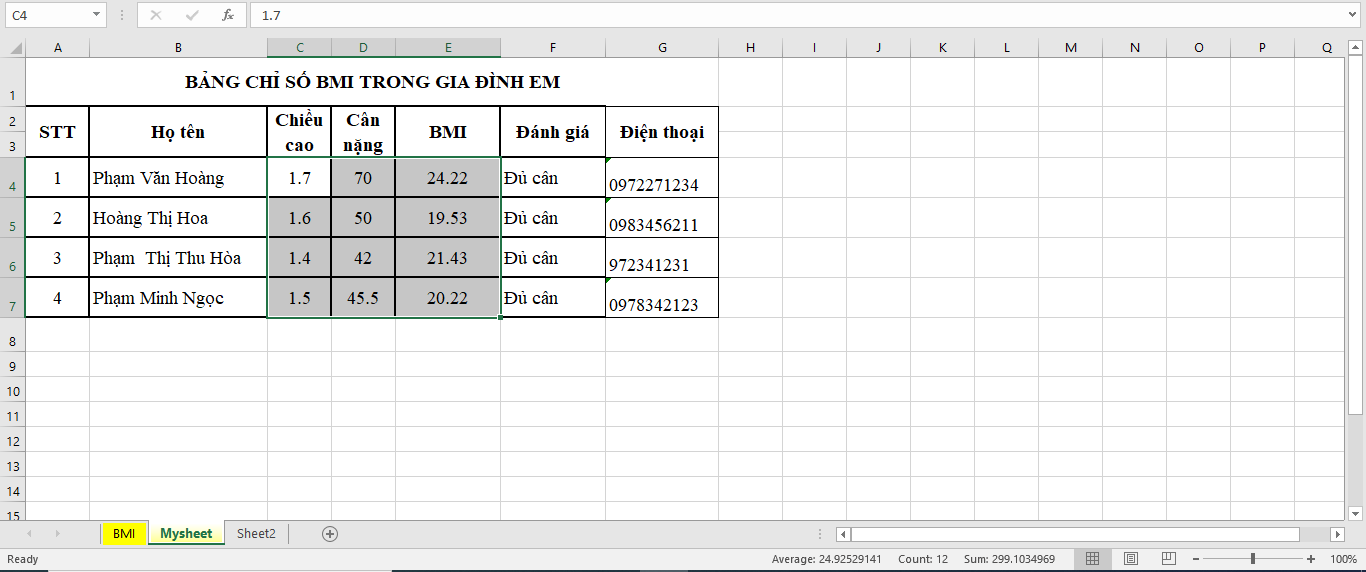Click the title BẢNG CHỈ SỐ BMI cell
Image resolution: width=1366 pixels, height=572 pixels.
click(372, 82)
